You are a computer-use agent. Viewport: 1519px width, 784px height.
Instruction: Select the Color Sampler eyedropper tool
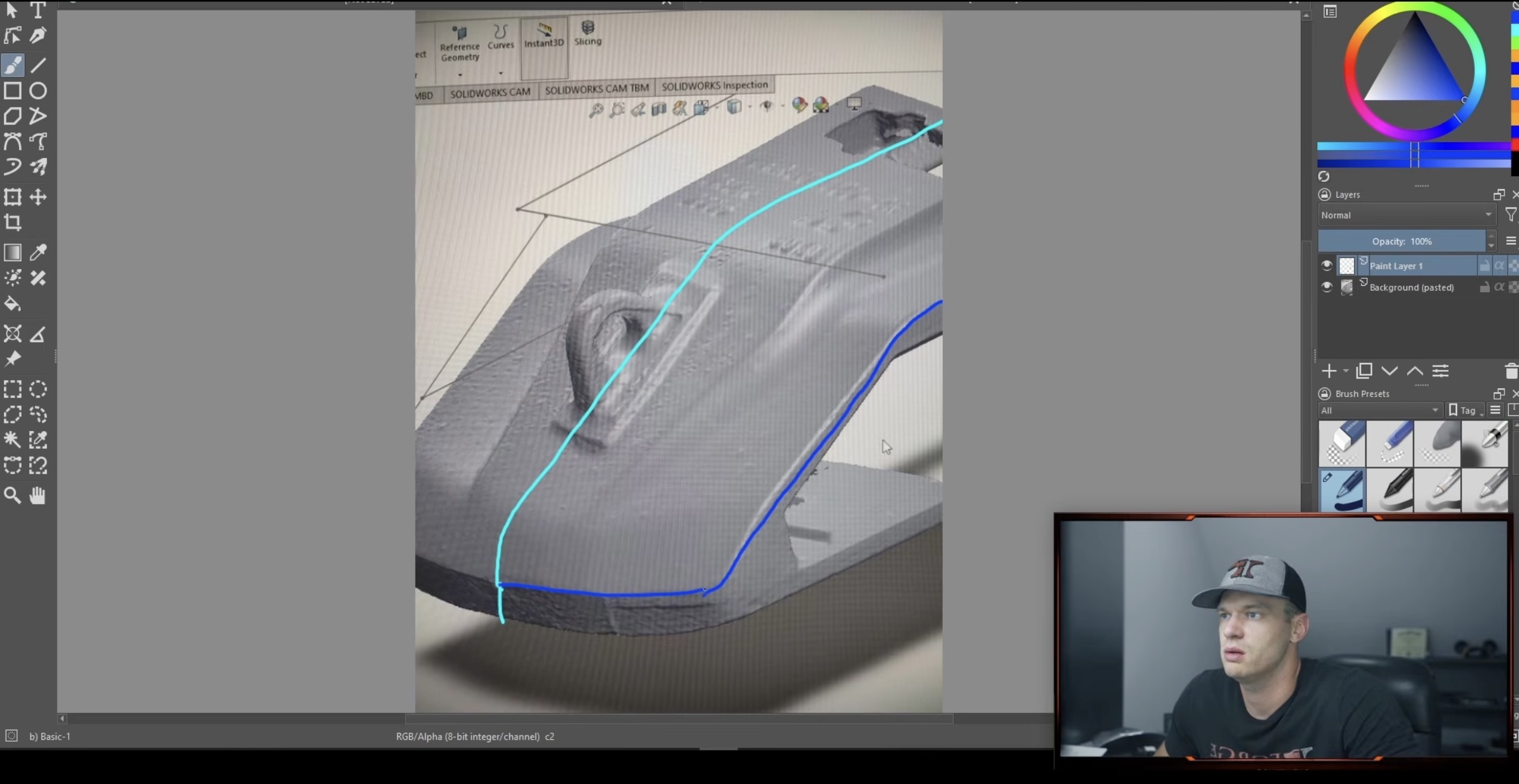click(x=38, y=252)
